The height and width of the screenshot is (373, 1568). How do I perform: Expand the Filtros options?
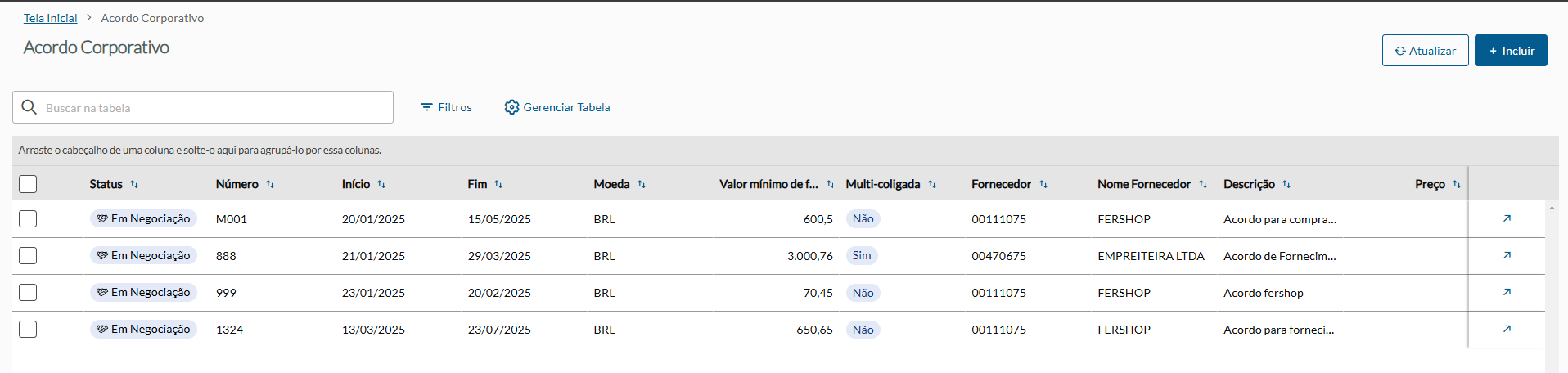point(446,107)
